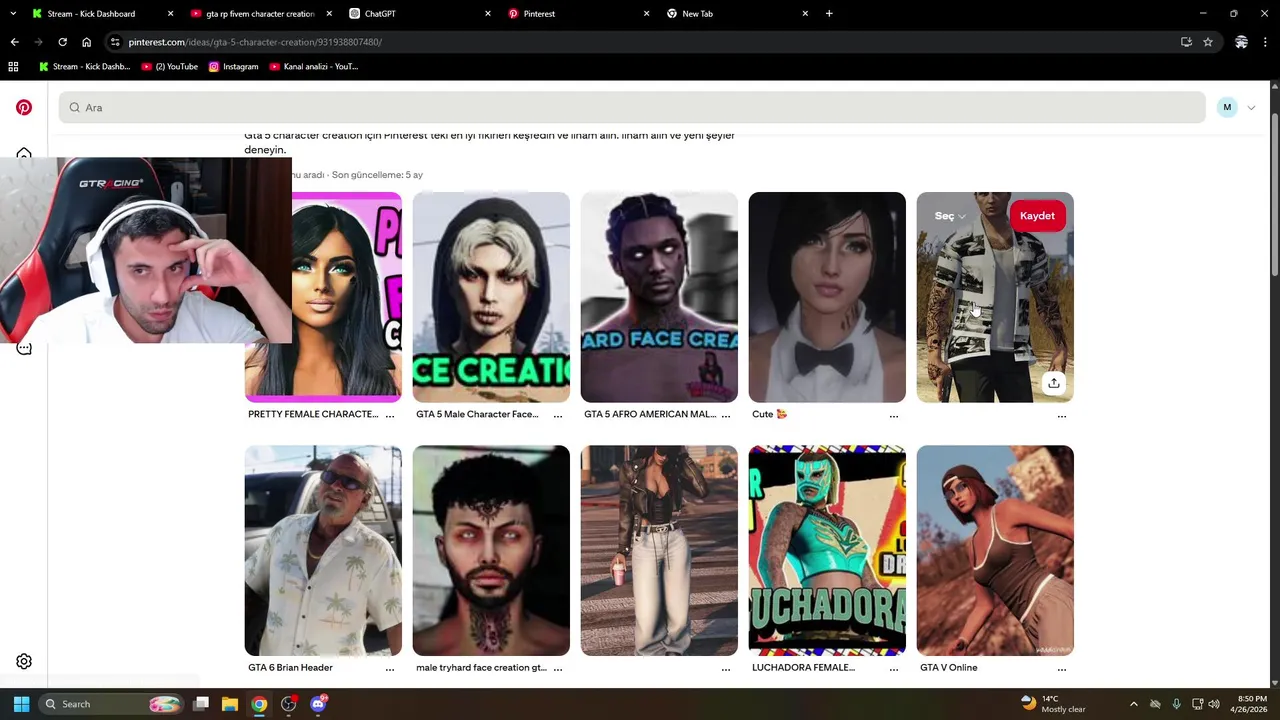Open the LUCHADORA FEMALE pin image
This screenshot has width=1280, height=720.
[827, 550]
